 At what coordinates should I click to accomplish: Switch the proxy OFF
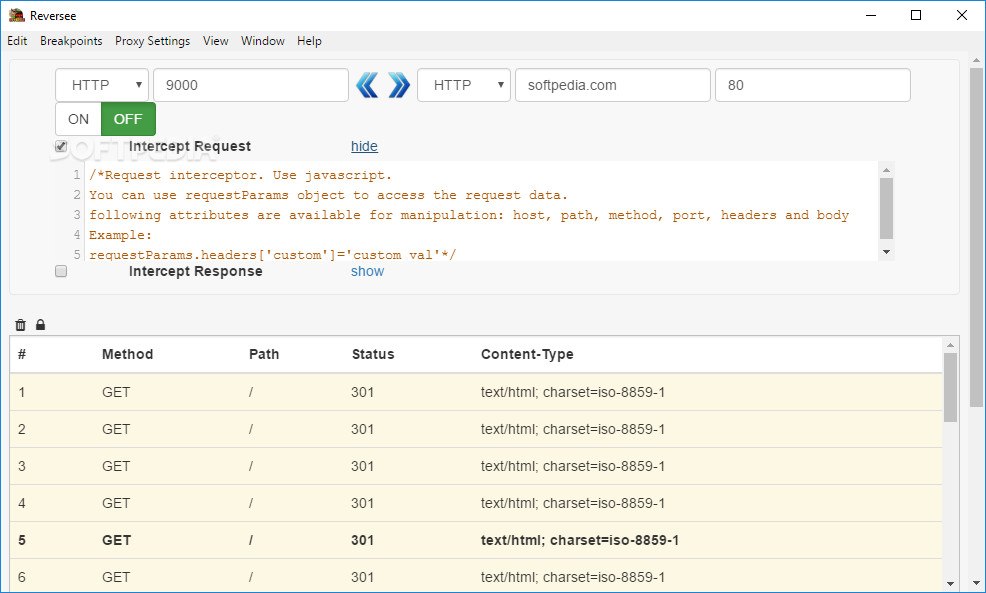tap(128, 119)
